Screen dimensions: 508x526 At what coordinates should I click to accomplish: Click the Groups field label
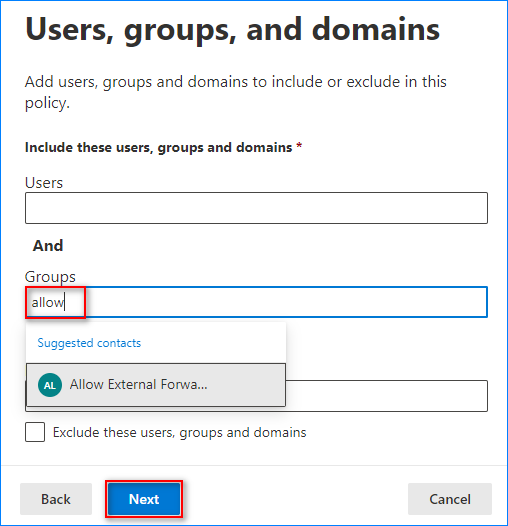50,277
